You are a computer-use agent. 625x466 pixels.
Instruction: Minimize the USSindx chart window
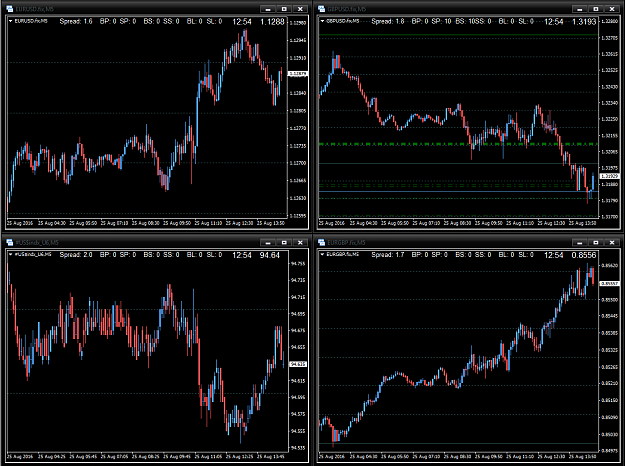[268, 242]
